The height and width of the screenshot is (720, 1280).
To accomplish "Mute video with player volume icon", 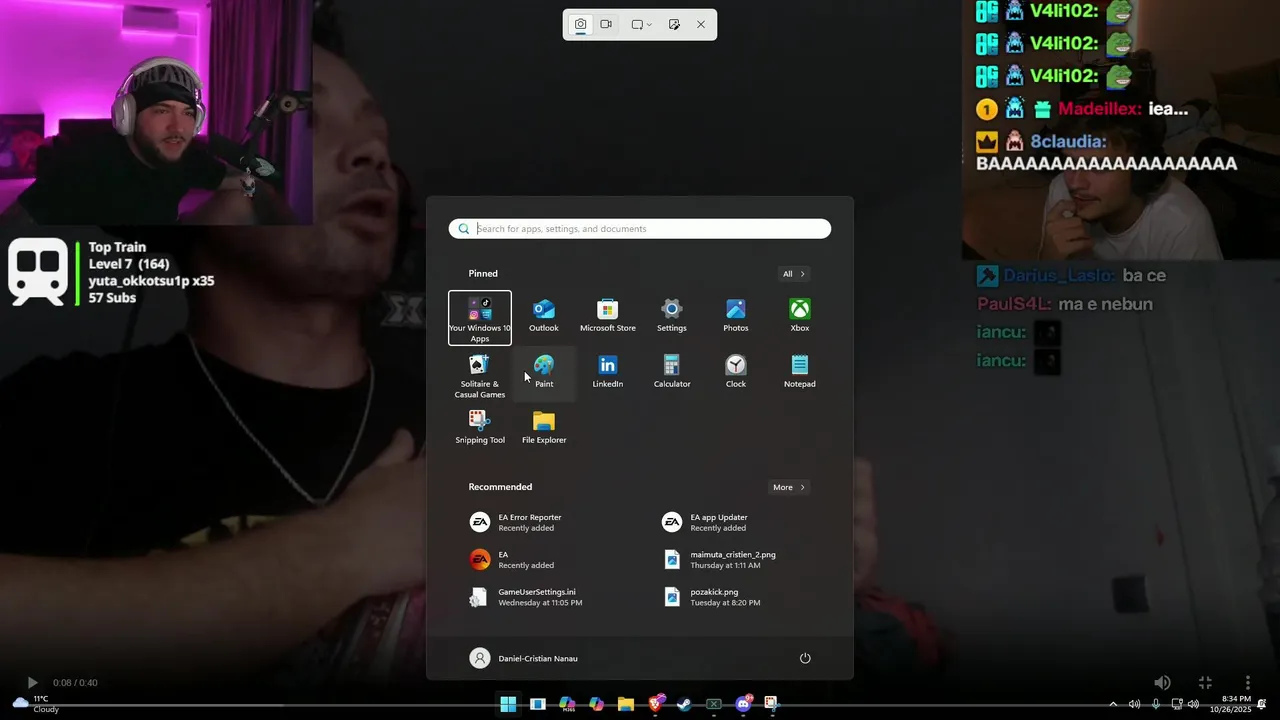I will pos(1162,682).
